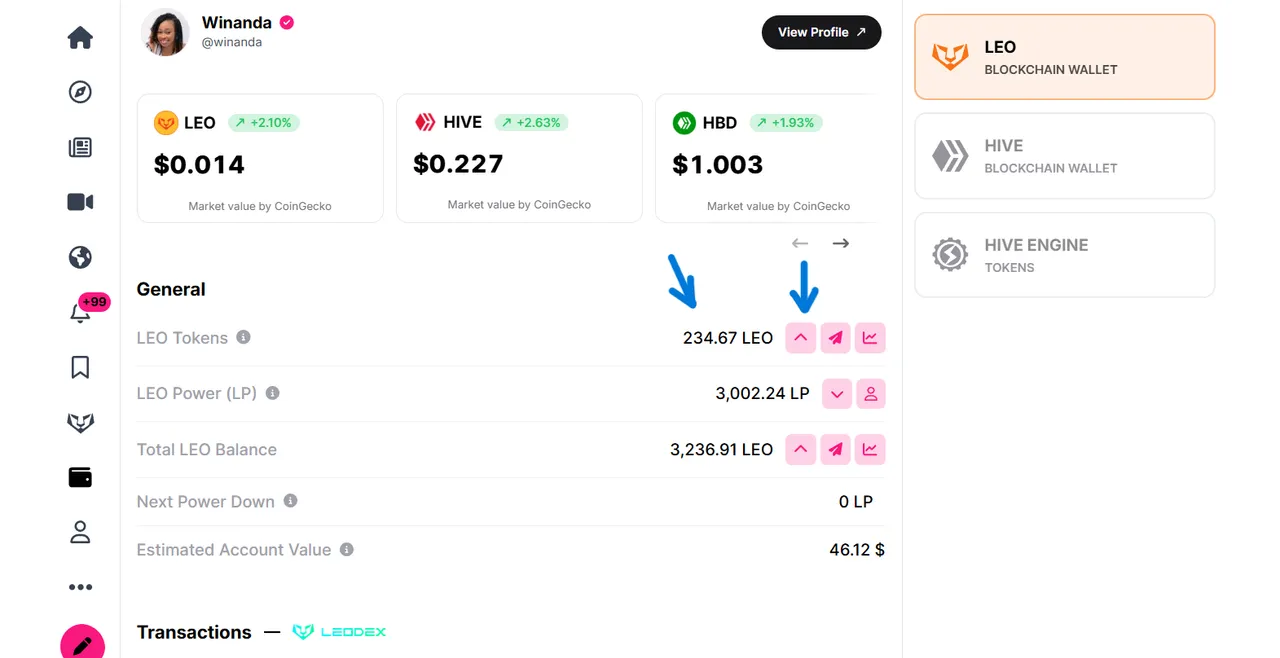Select the LEO price card

(x=260, y=158)
